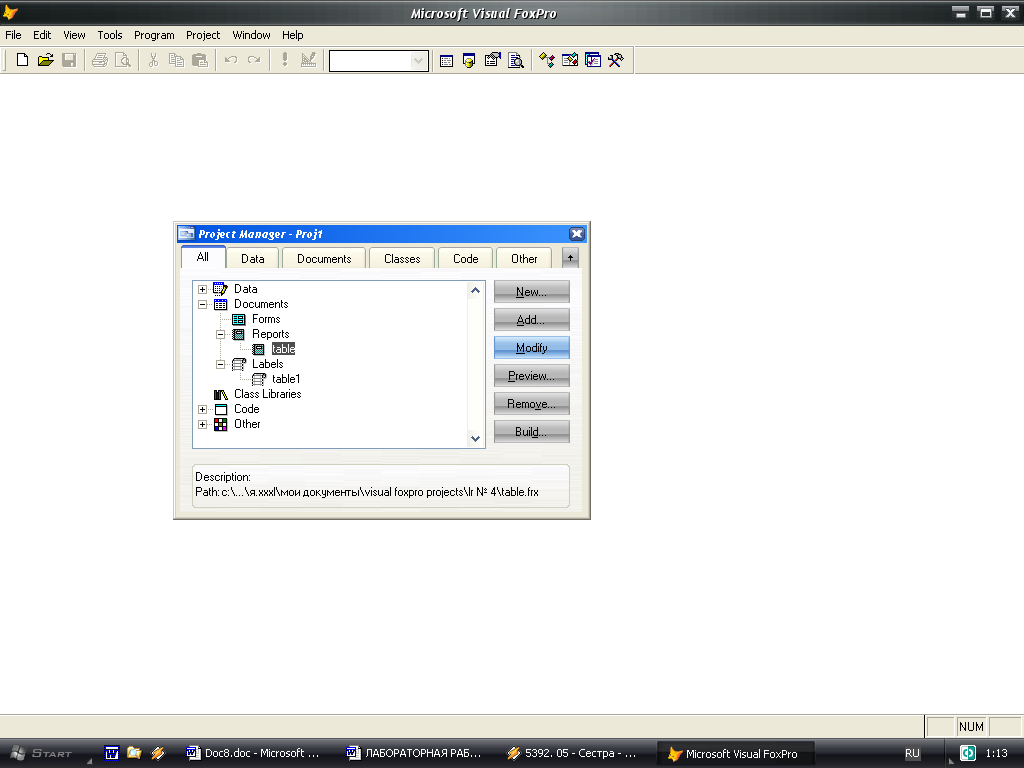Image resolution: width=1024 pixels, height=768 pixels.
Task: Click the Run exclamation mark icon
Action: point(285,60)
